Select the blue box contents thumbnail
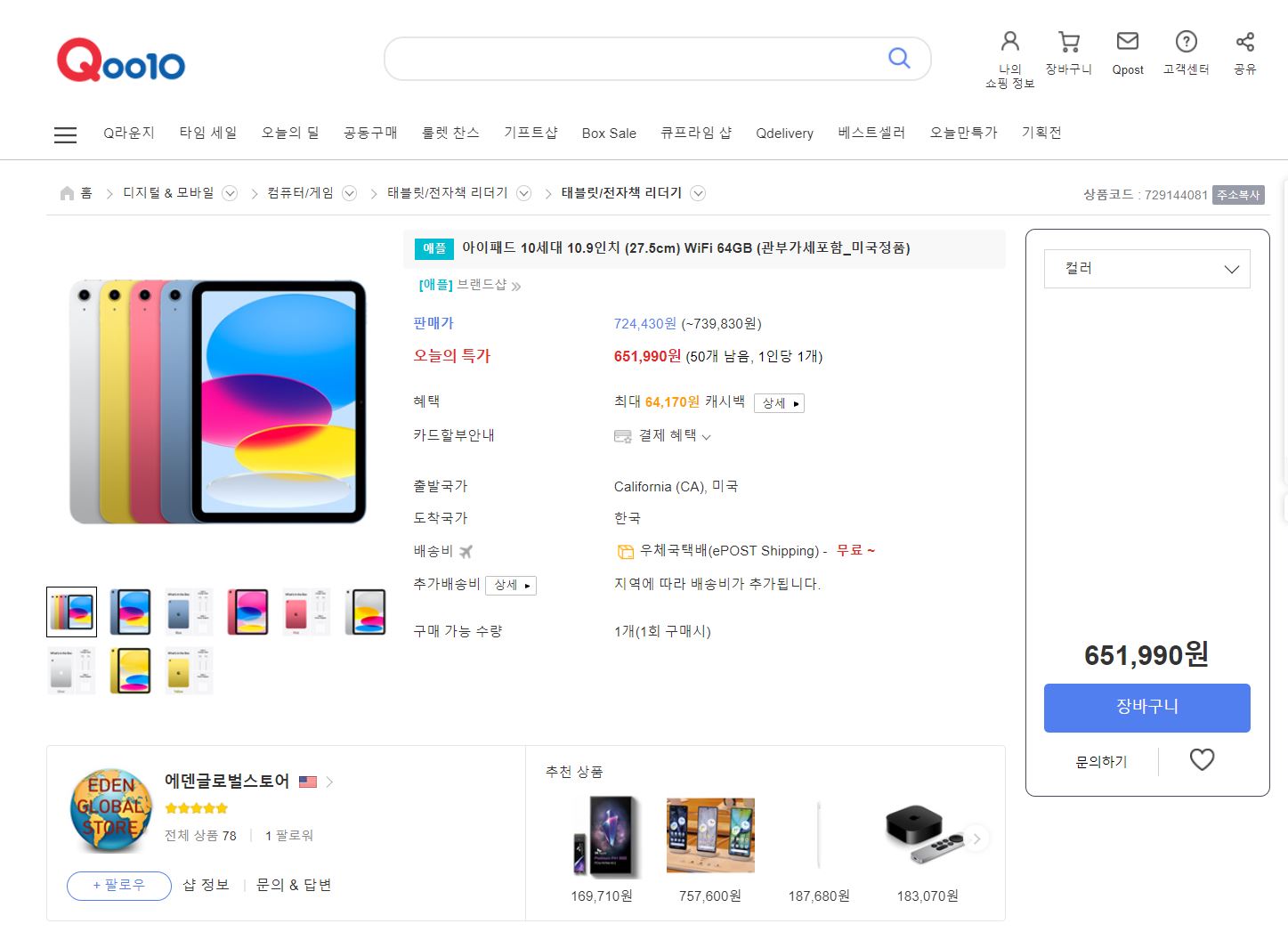This screenshot has width=1288, height=940. pos(189,612)
